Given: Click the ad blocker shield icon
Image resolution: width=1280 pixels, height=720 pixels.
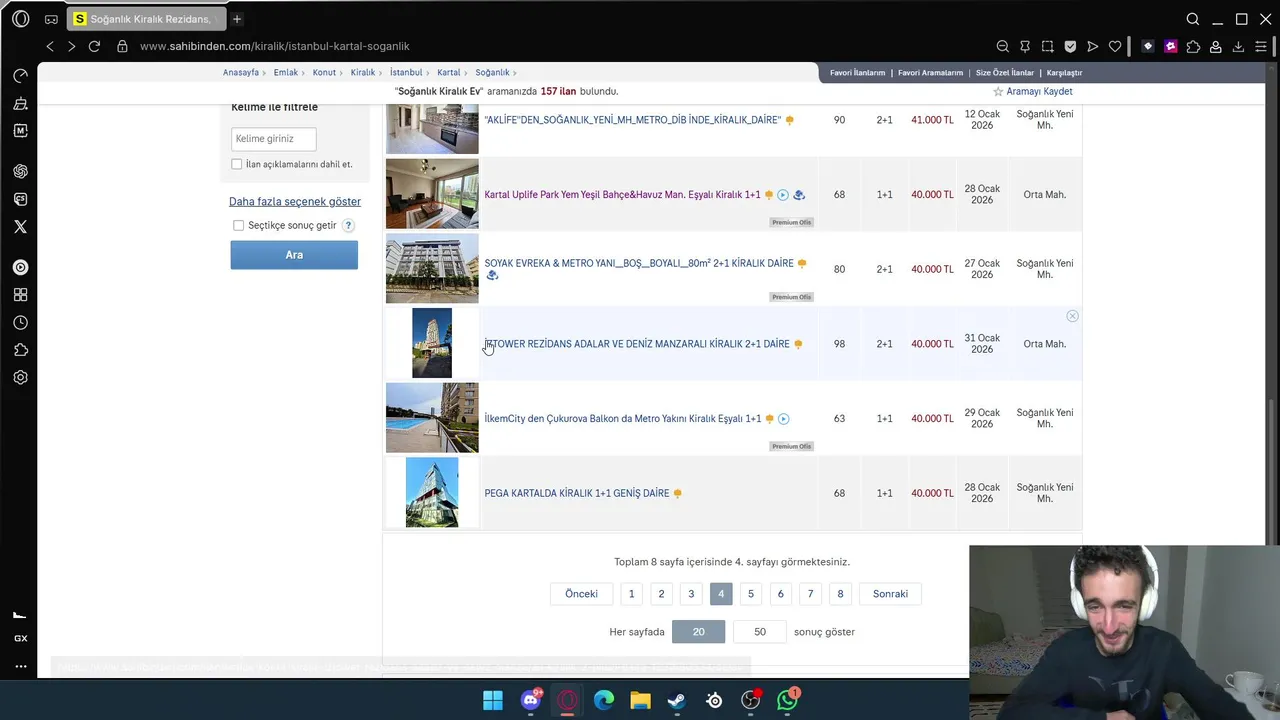Looking at the screenshot, I should pyautogui.click(x=1070, y=46).
